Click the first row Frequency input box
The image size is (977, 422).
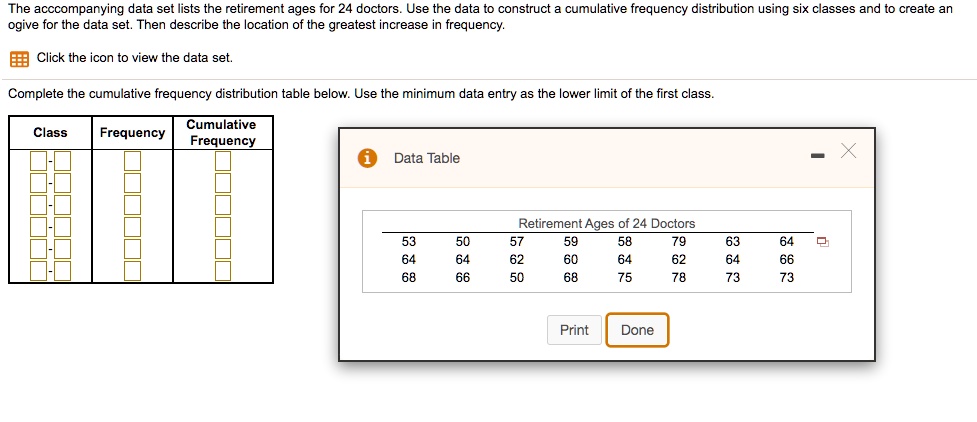tap(133, 161)
